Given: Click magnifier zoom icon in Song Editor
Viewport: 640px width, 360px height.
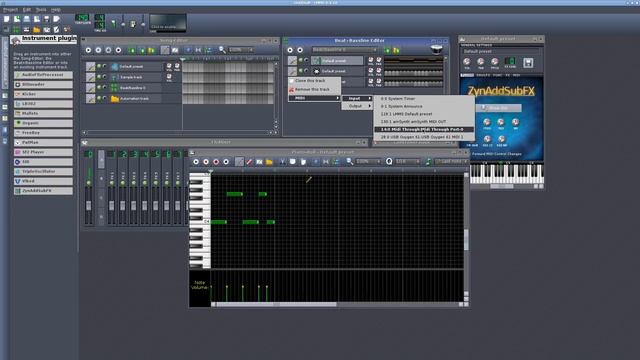Looking at the screenshot, I should click(x=222, y=50).
